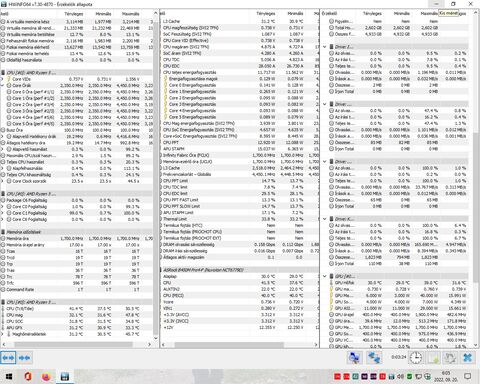
Task: Click the thermometer icon beside Maghőmérsékletek
Action: (9, 334)
